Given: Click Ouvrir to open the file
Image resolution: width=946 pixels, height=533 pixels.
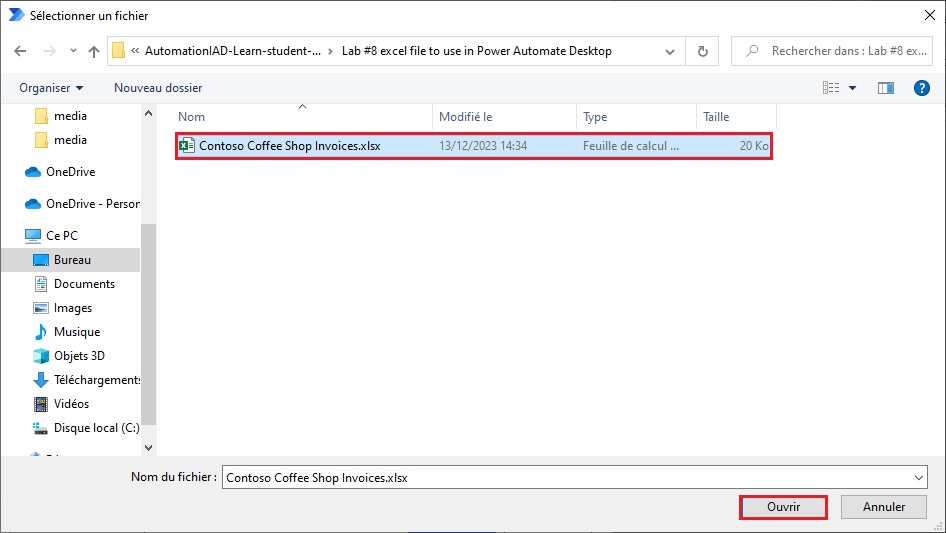Looking at the screenshot, I should tap(783, 507).
